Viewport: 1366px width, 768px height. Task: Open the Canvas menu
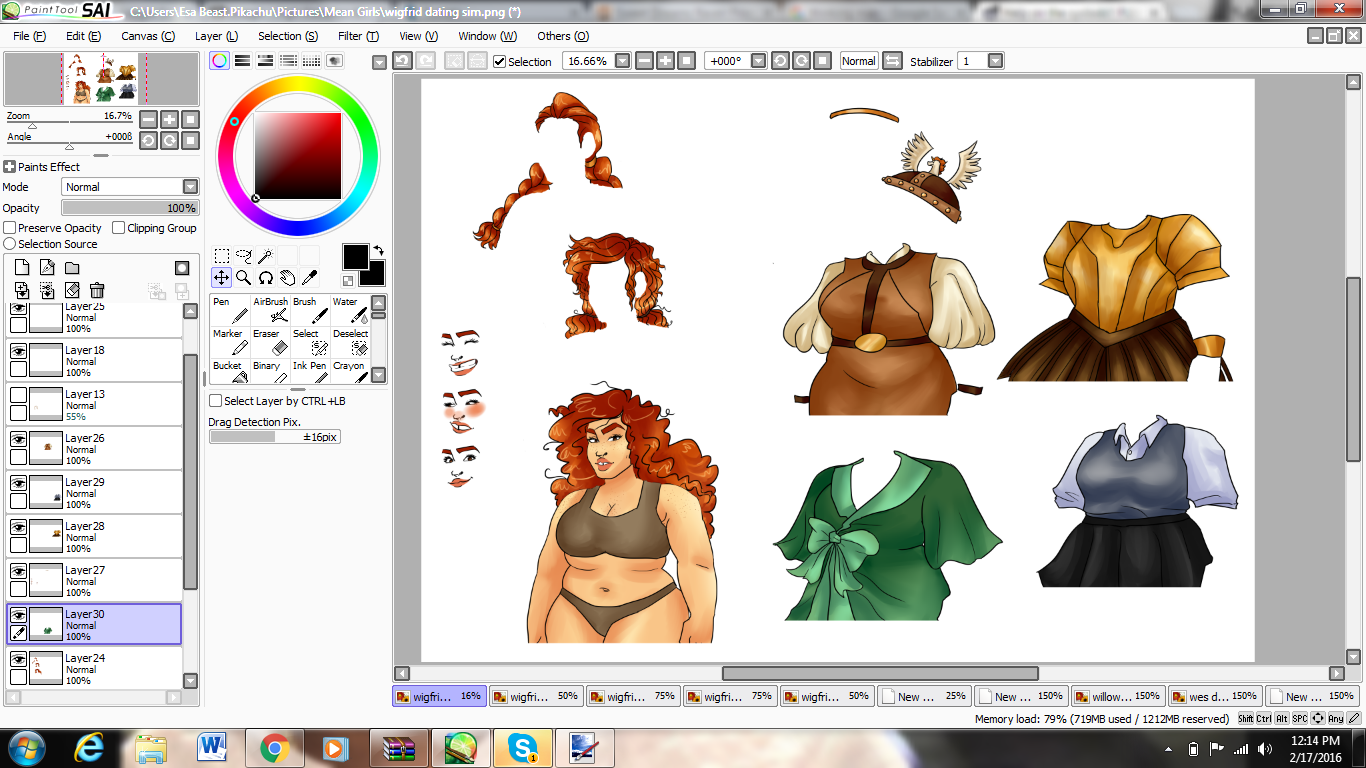point(147,36)
